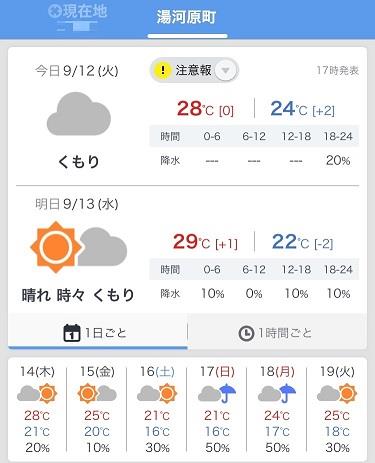
Task: Click the 14(木) weather icon
Action: click(37, 393)
